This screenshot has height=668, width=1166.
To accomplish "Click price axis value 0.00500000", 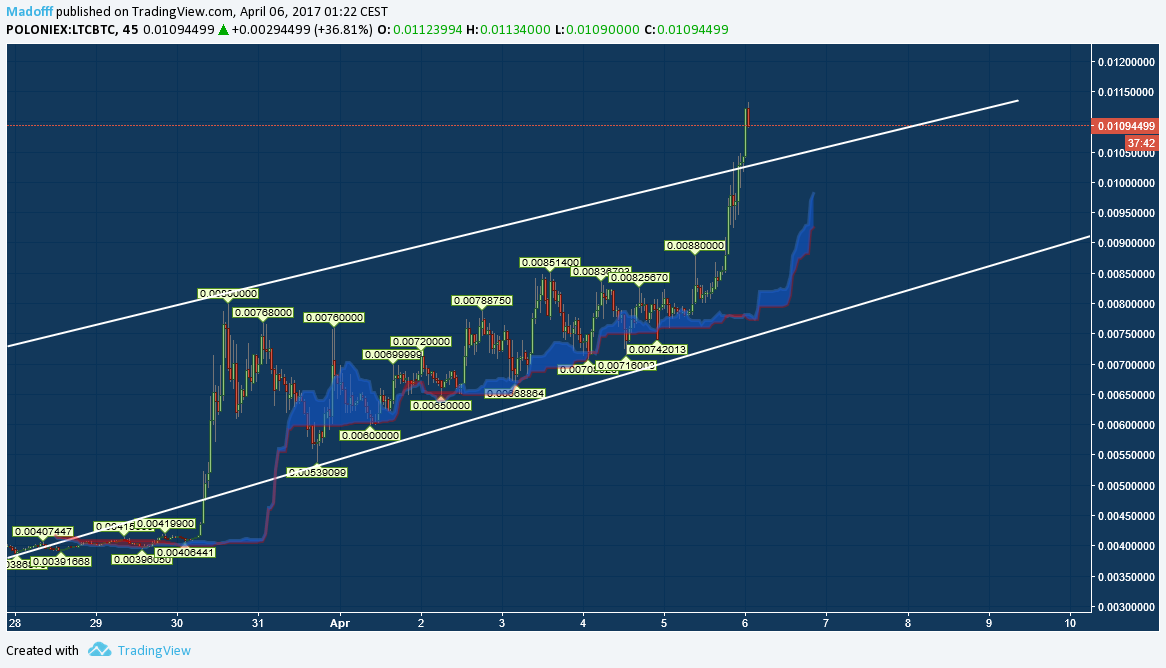I will coord(1127,486).
